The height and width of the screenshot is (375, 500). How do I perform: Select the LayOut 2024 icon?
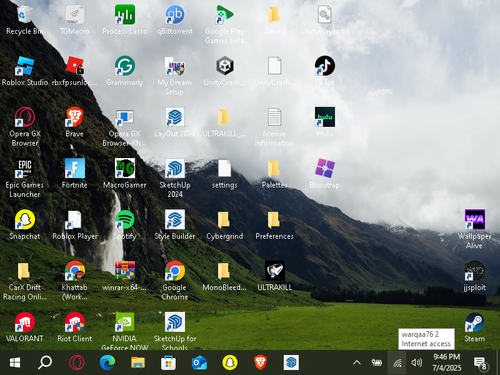[175, 117]
